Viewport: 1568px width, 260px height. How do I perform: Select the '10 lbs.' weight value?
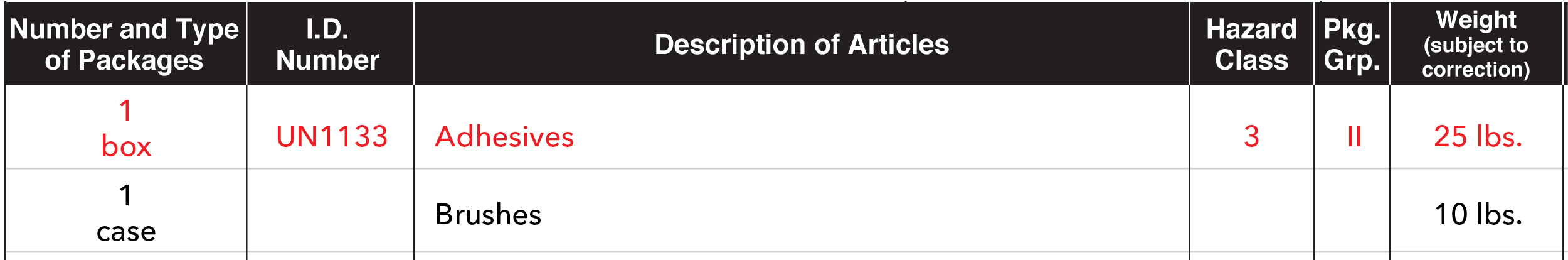(1478, 215)
